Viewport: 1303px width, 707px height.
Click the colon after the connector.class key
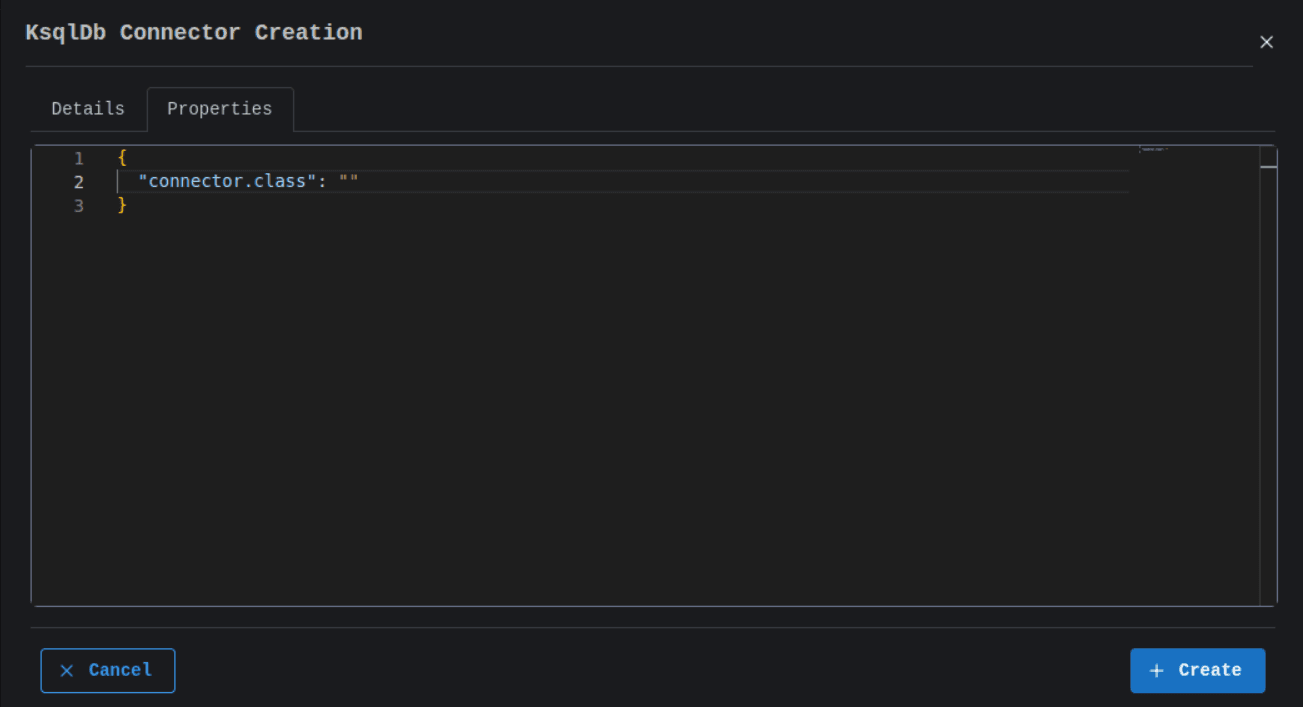click(x=322, y=182)
